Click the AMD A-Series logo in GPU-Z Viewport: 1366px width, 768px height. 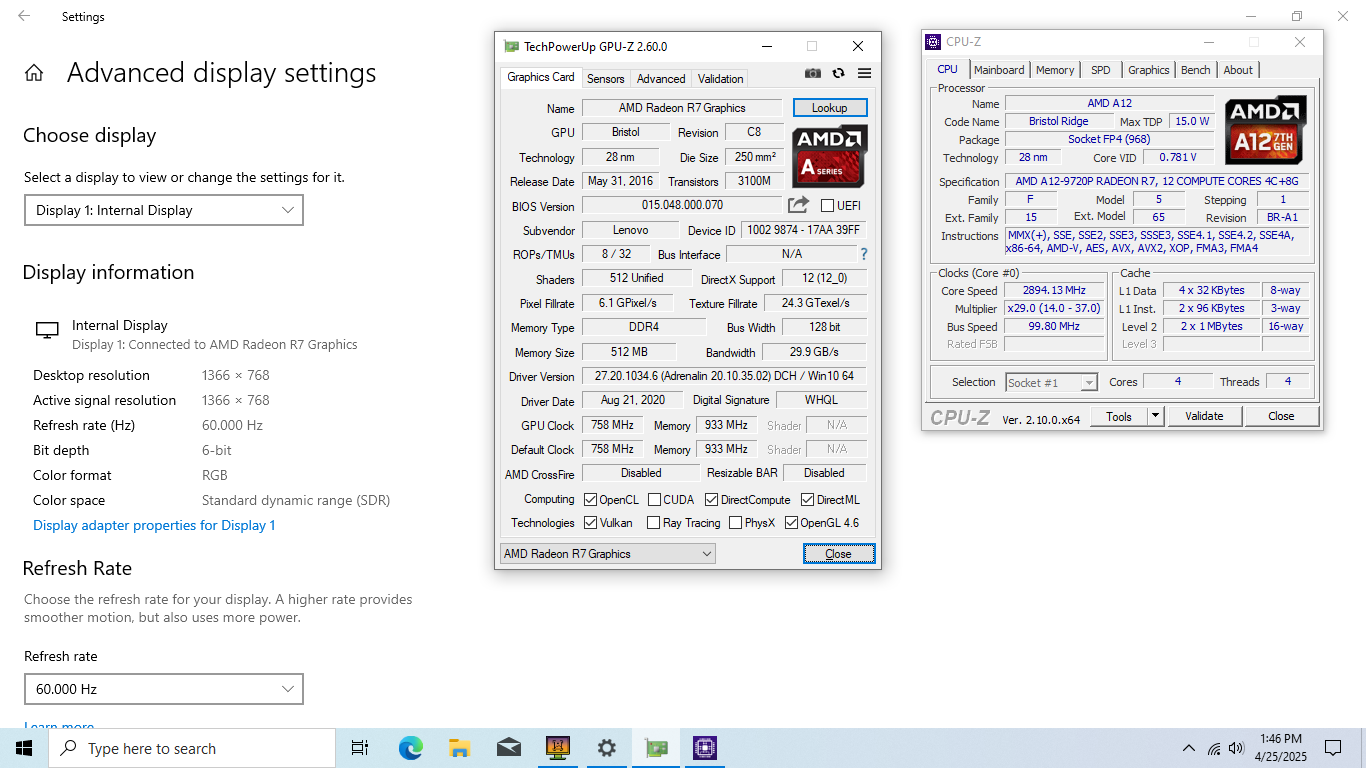(830, 156)
